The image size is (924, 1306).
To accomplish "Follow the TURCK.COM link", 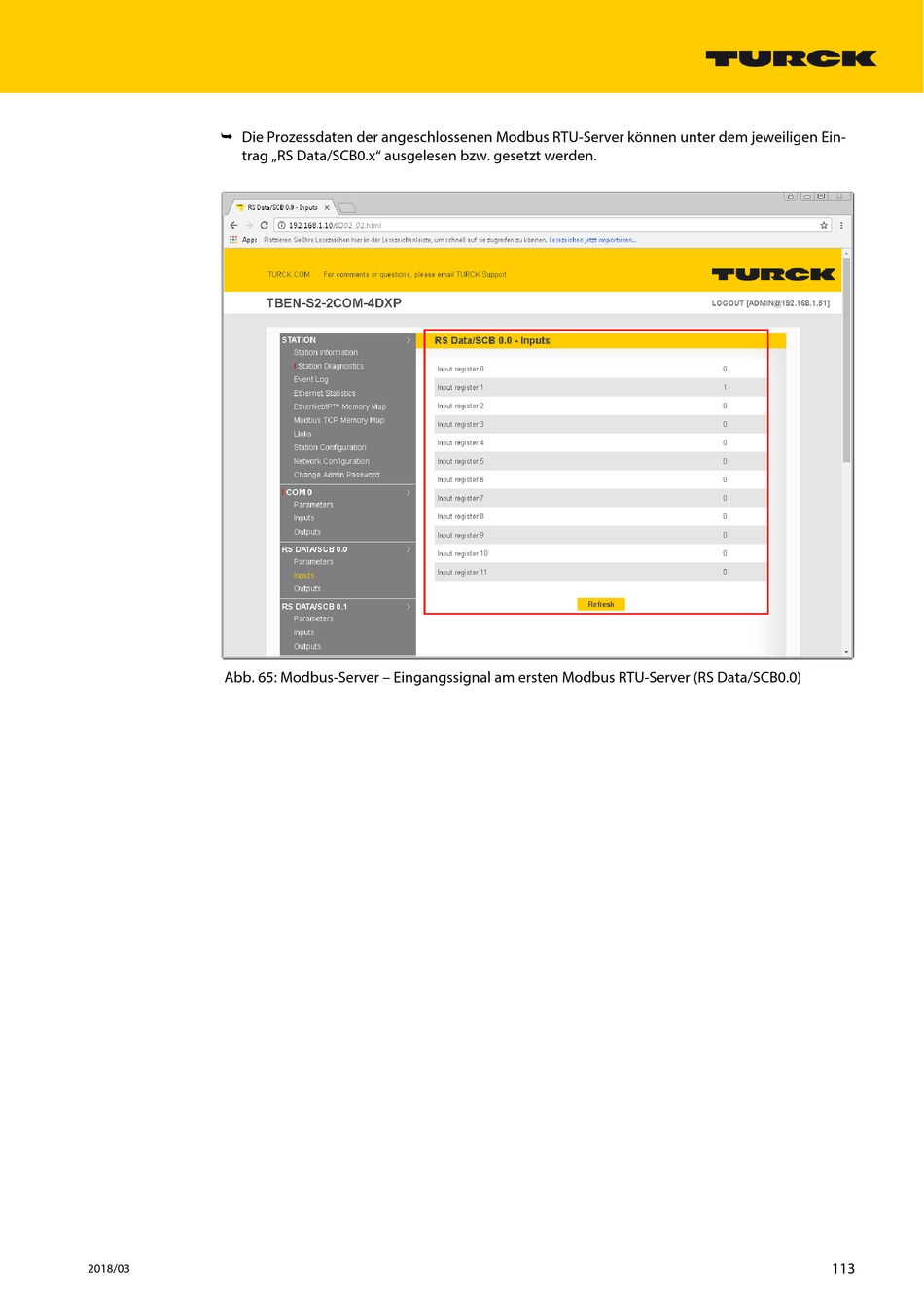I will click(x=289, y=275).
